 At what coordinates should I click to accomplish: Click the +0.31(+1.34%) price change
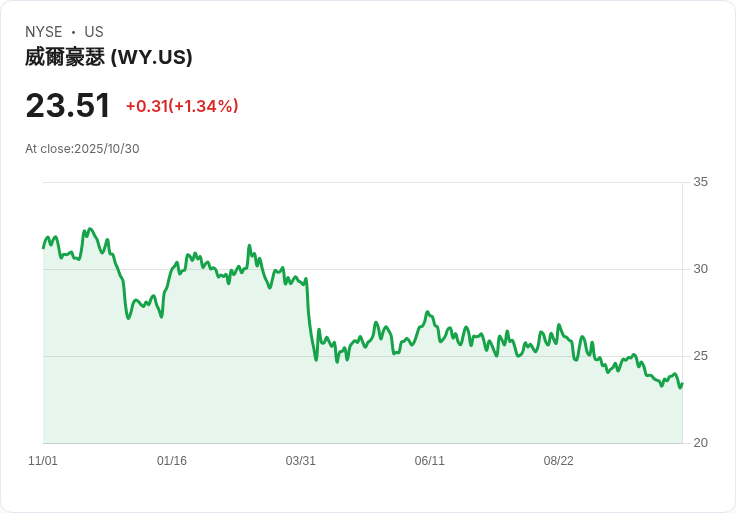coord(182,106)
